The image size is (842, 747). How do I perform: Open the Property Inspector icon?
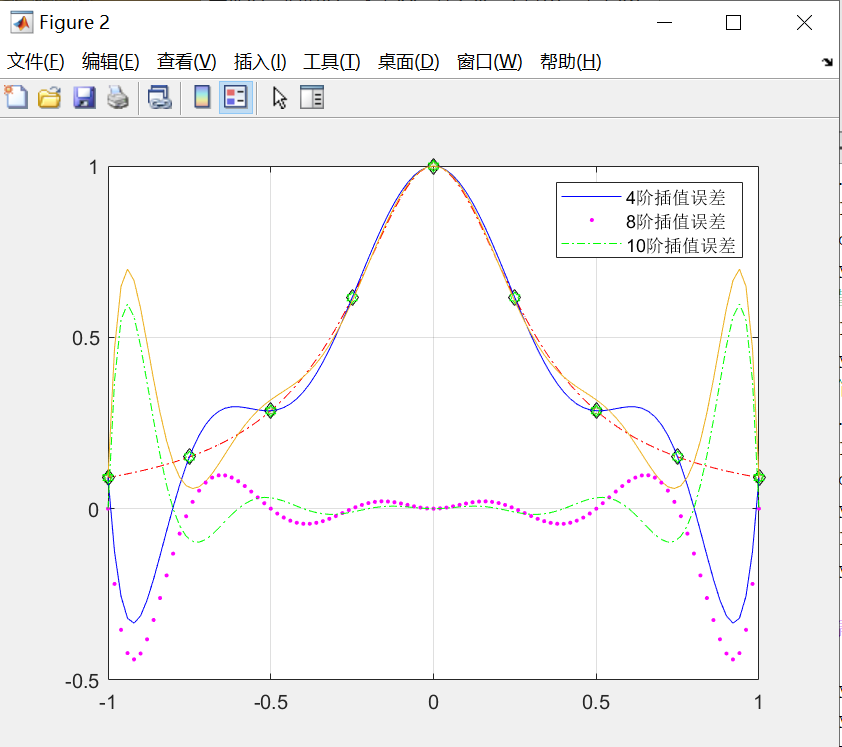312,98
